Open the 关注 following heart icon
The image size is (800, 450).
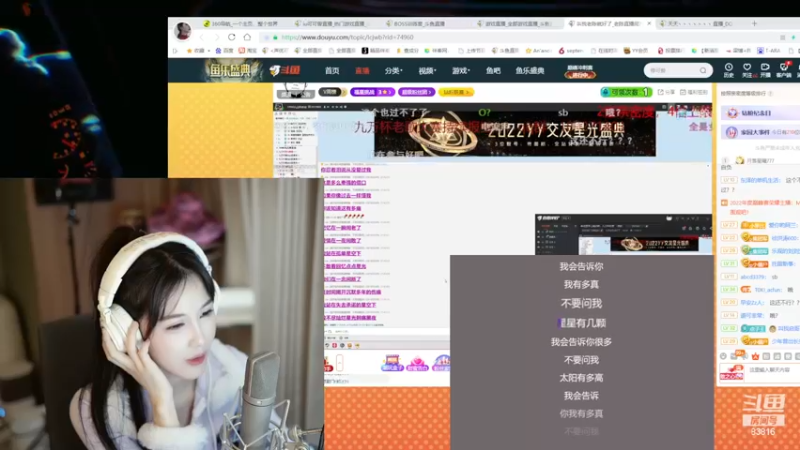[747, 70]
